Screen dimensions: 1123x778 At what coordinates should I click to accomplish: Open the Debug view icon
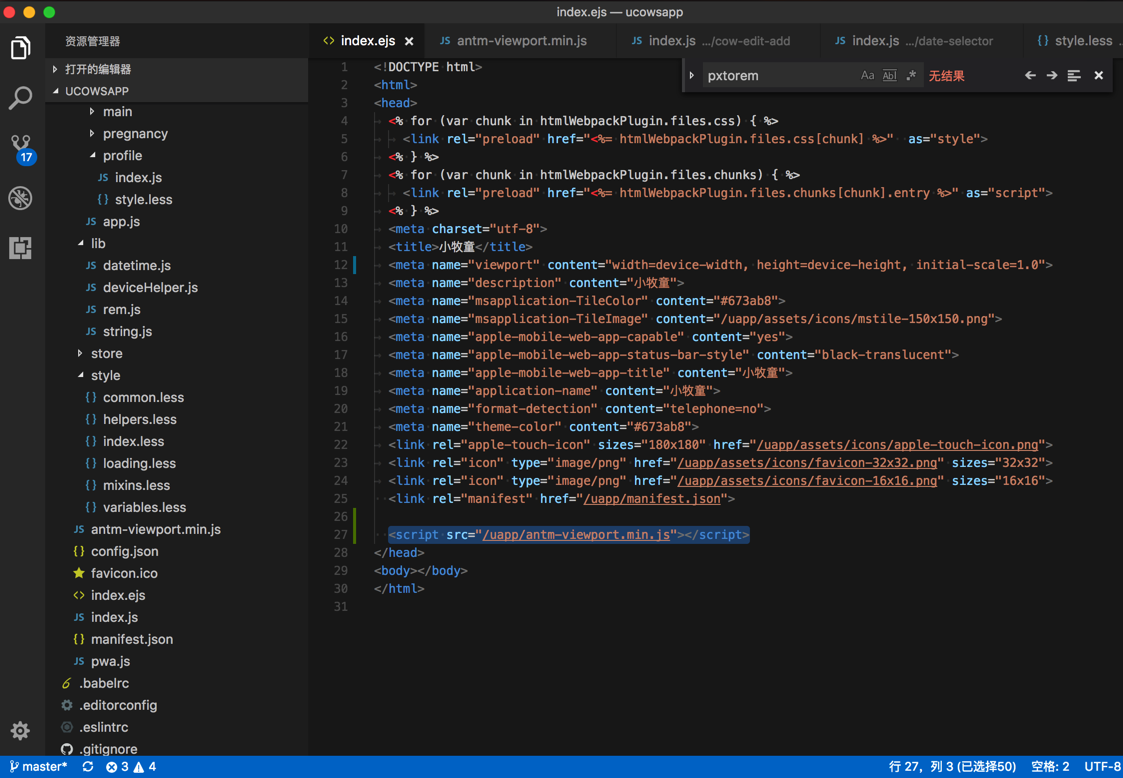pyautogui.click(x=20, y=198)
